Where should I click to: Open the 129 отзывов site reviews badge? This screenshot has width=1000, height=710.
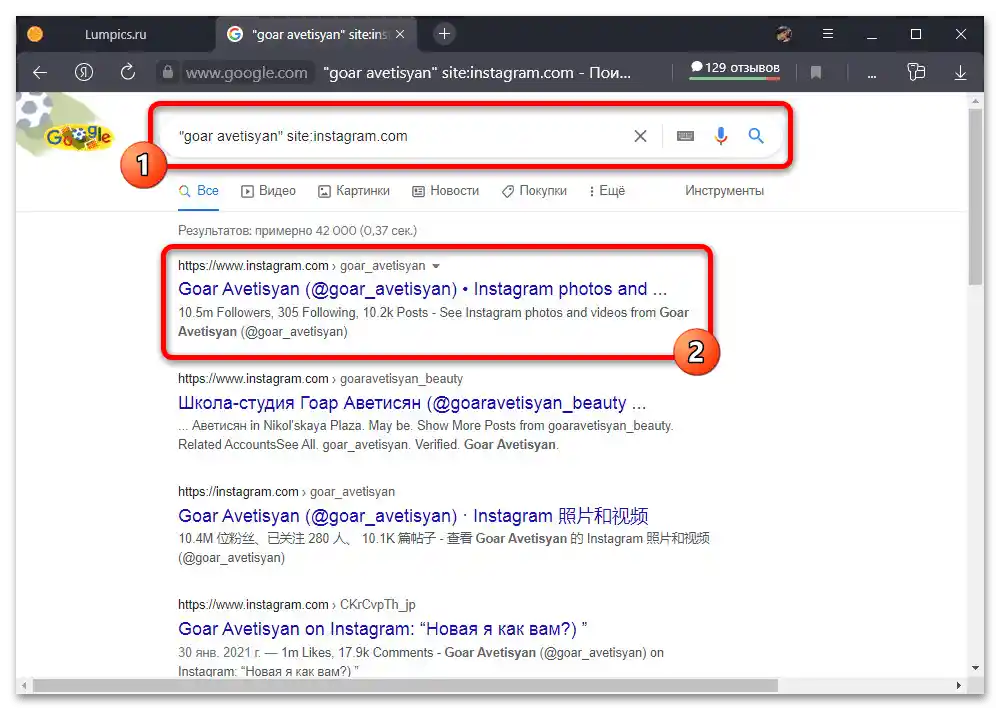(x=735, y=68)
